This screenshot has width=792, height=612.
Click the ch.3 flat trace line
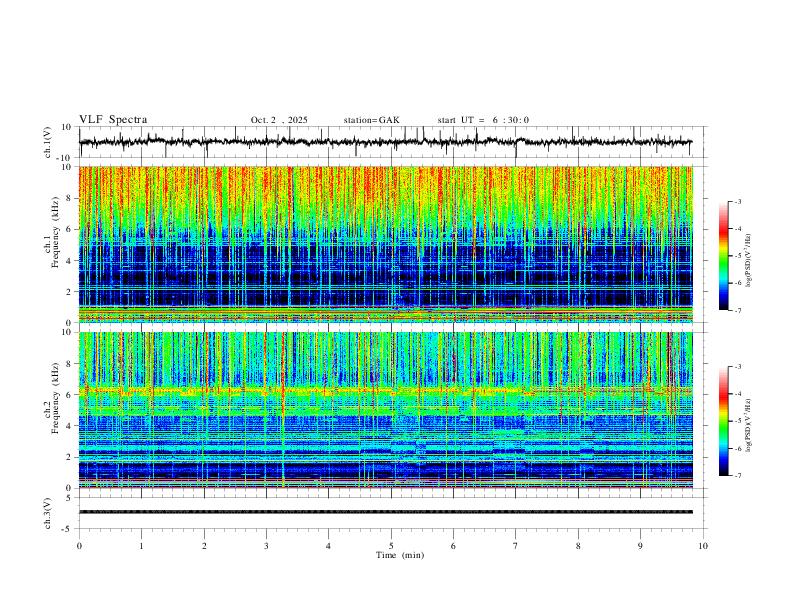(x=385, y=512)
